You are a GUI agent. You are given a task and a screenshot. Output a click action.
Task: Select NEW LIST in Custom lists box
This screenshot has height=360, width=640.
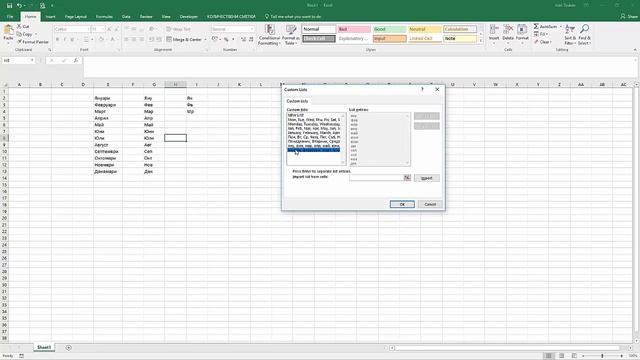[x=314, y=116]
